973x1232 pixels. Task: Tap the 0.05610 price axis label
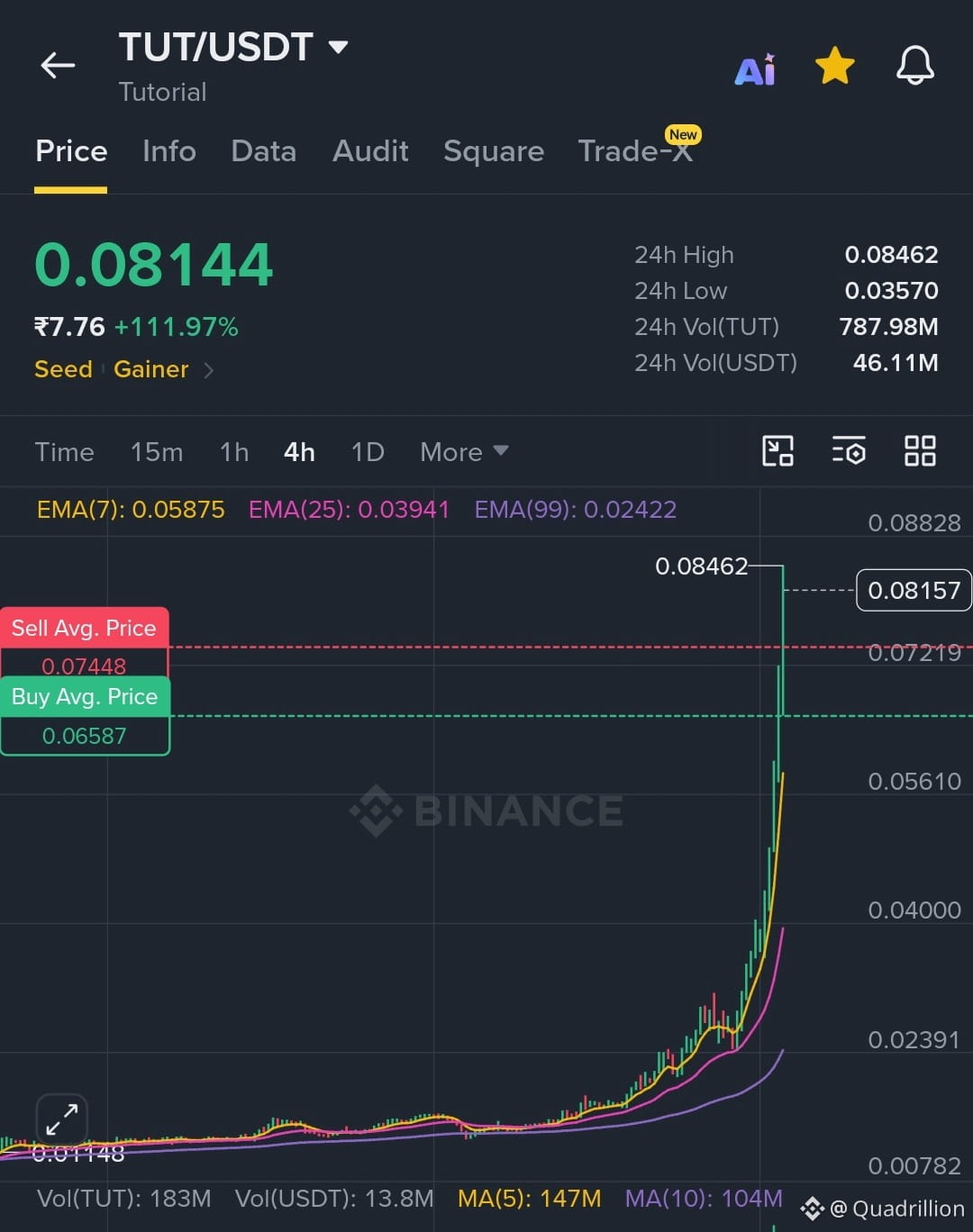click(x=914, y=781)
